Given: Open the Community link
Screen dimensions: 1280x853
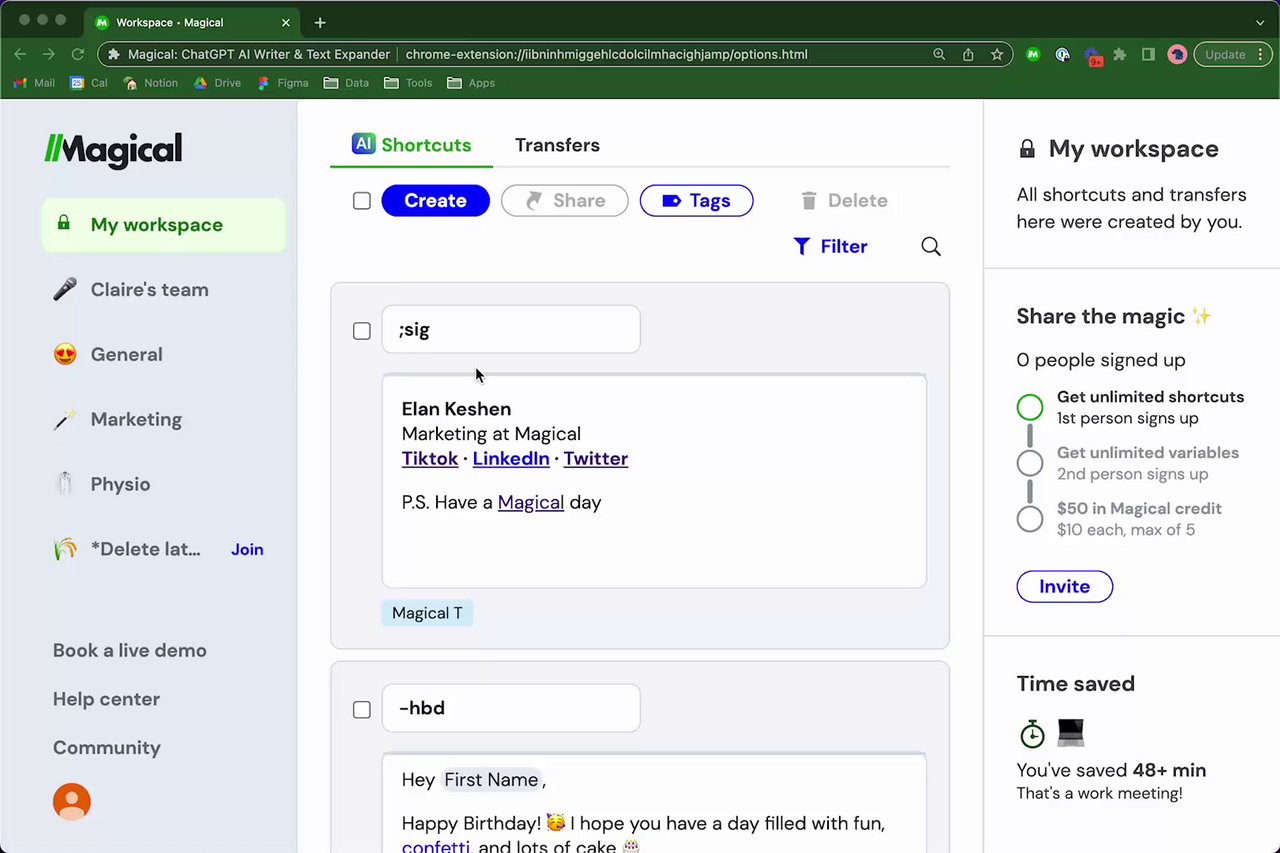Looking at the screenshot, I should [x=107, y=747].
